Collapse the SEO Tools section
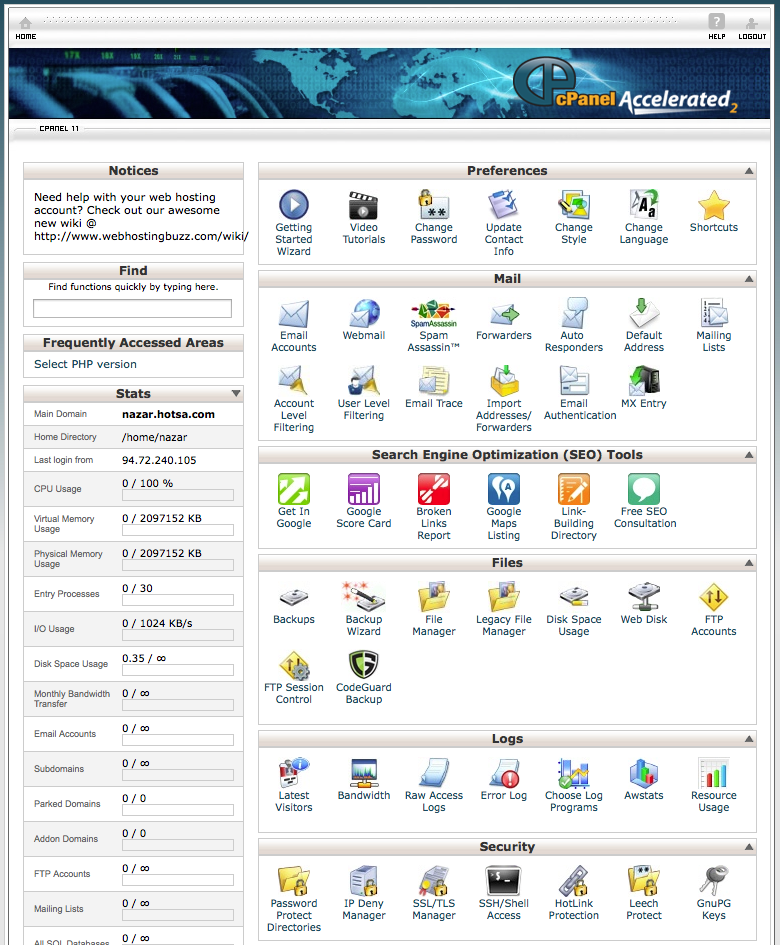The height and width of the screenshot is (945, 780). click(749, 455)
